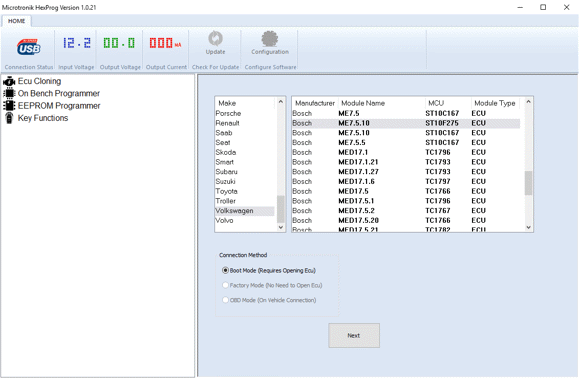This screenshot has height=378, width=579.
Task: Sort by Module Name column header
Action: click(x=381, y=103)
